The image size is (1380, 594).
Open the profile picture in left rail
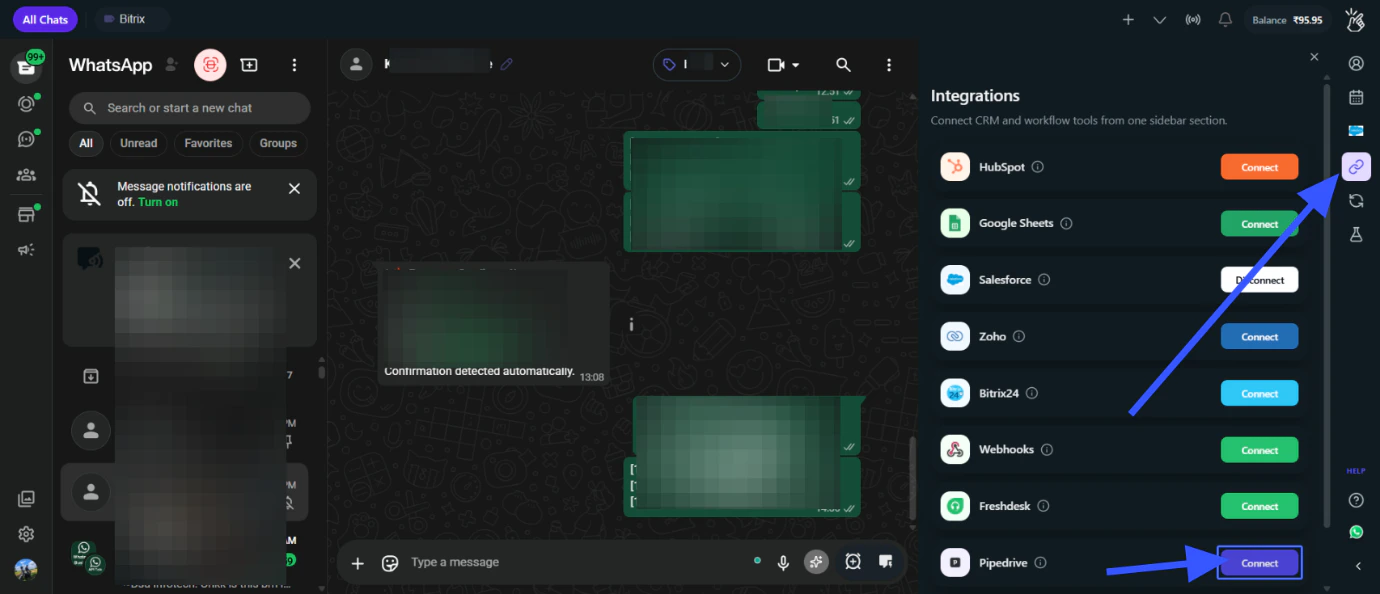pyautogui.click(x=26, y=569)
